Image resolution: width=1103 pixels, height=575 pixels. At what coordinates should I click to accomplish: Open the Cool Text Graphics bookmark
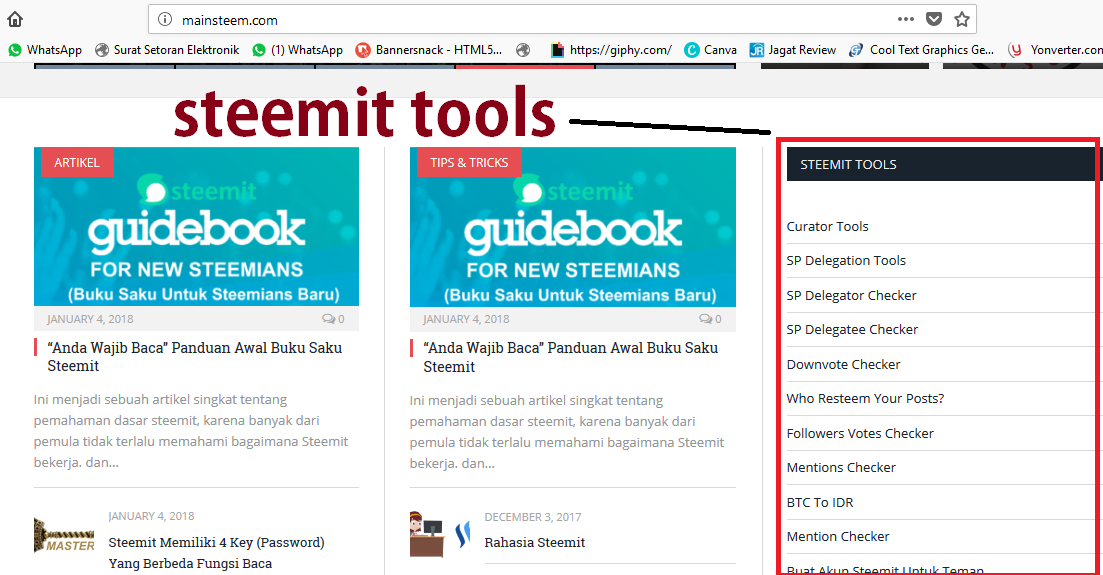click(x=922, y=50)
